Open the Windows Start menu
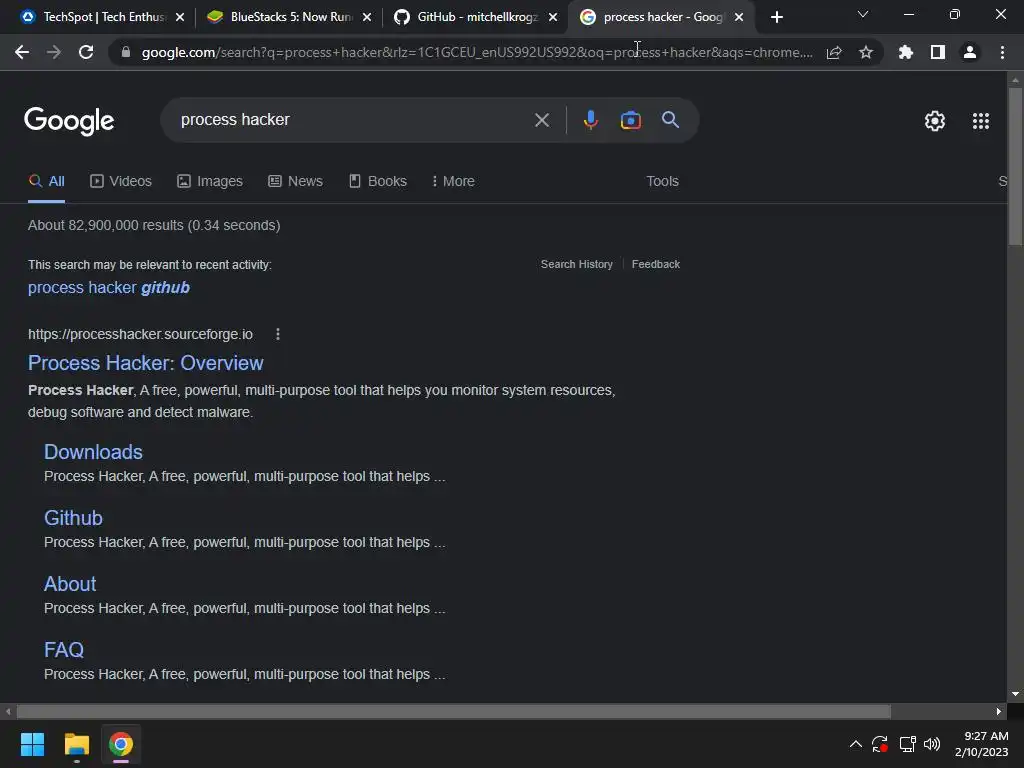 click(32, 744)
